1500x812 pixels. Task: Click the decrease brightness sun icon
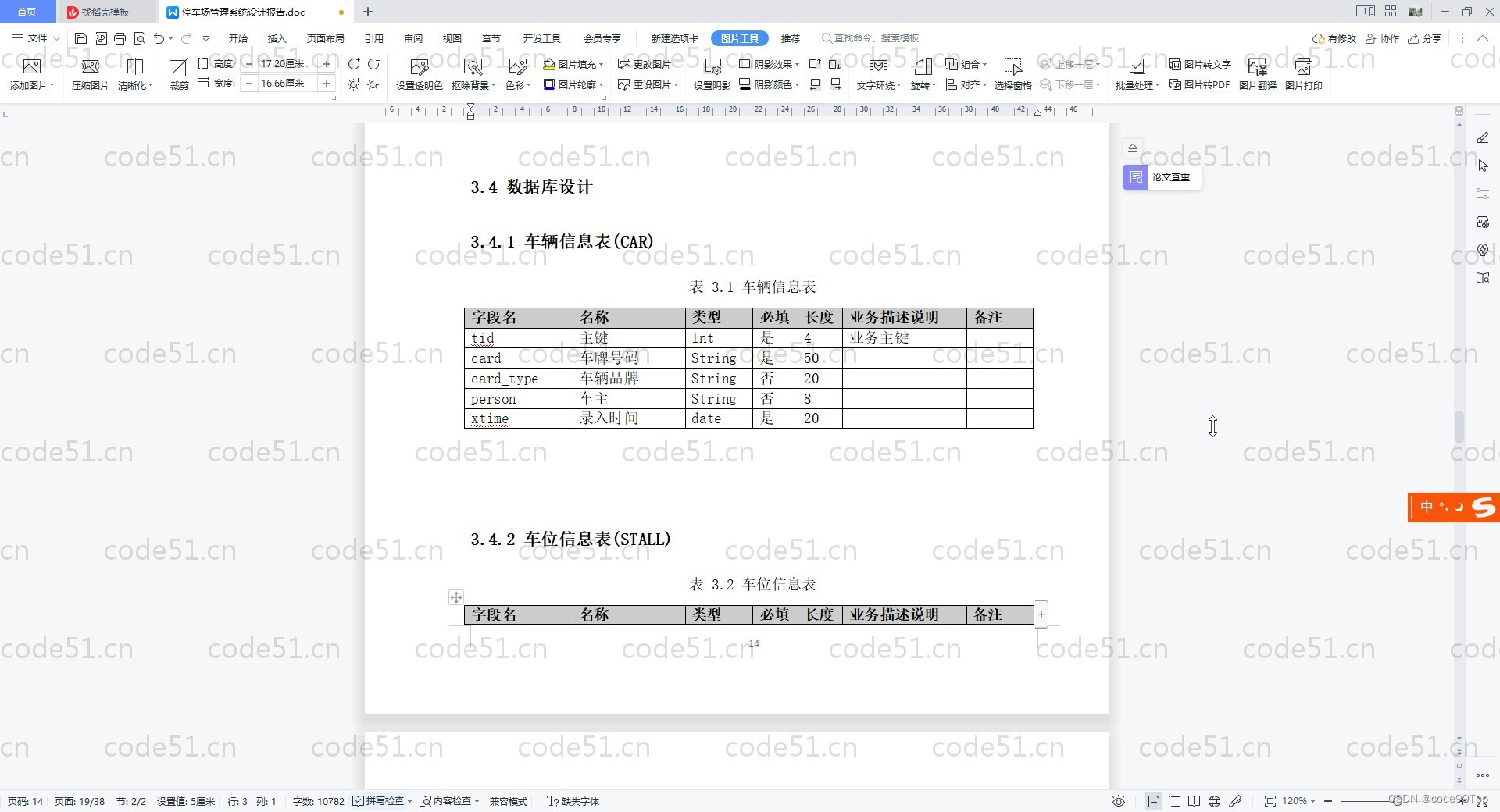(373, 84)
